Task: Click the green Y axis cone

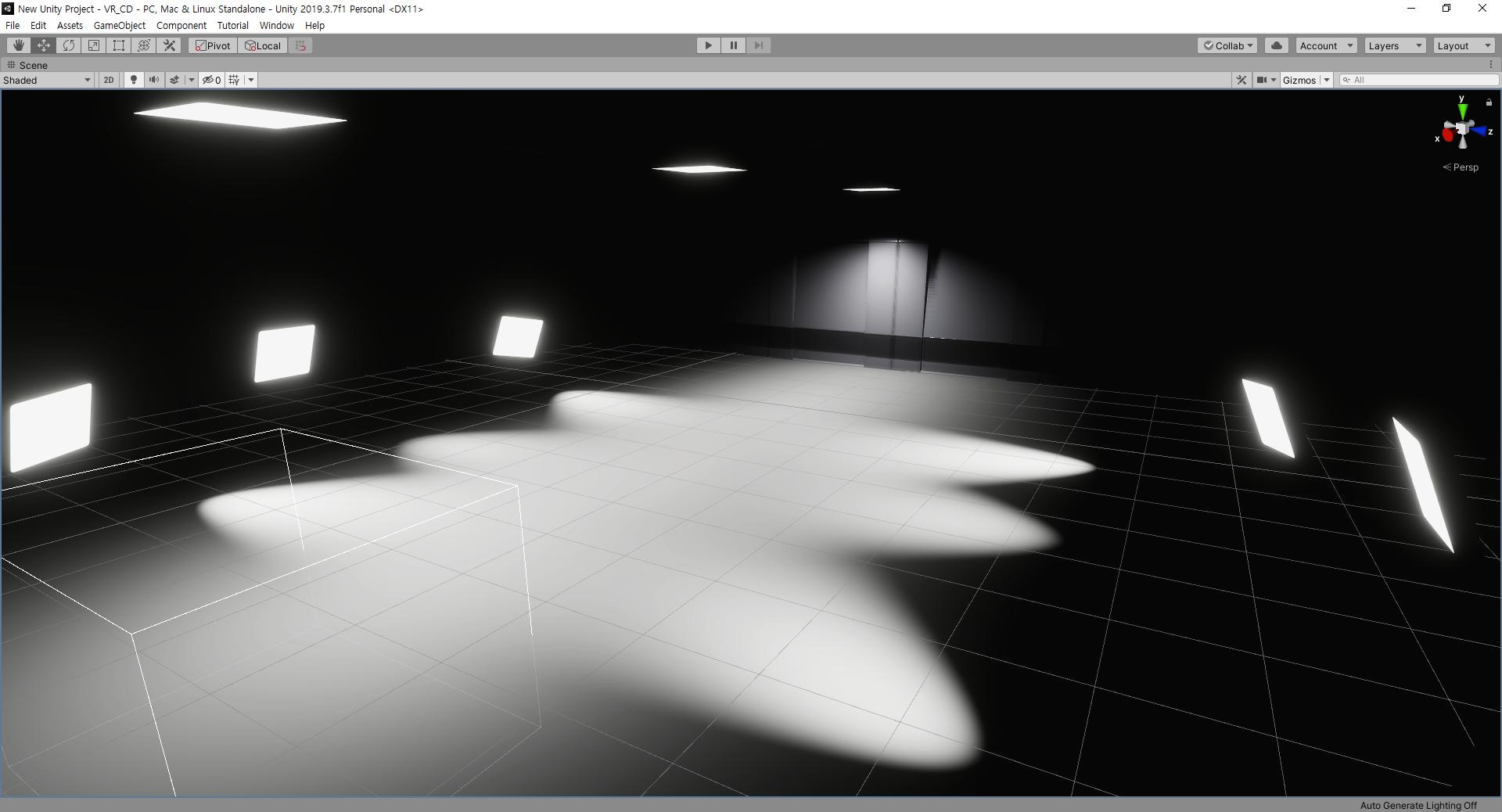Action: [x=1462, y=111]
